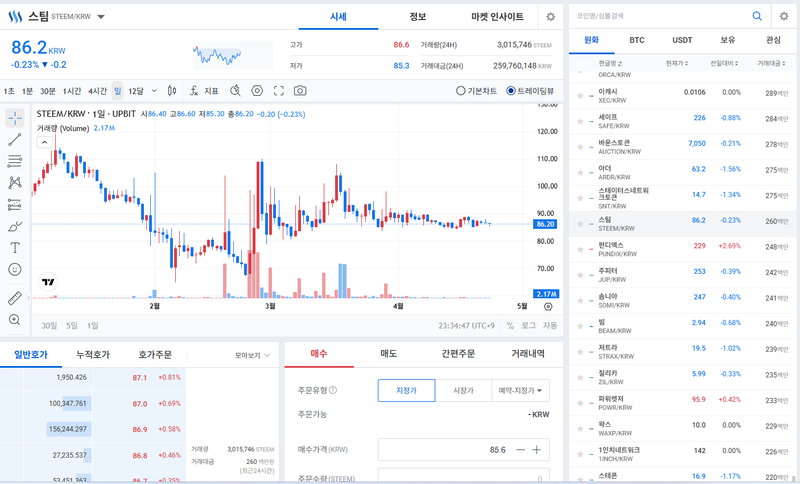Screen dimensions: 800x484
Task: Select the text annotation tool
Action: [x=15, y=247]
